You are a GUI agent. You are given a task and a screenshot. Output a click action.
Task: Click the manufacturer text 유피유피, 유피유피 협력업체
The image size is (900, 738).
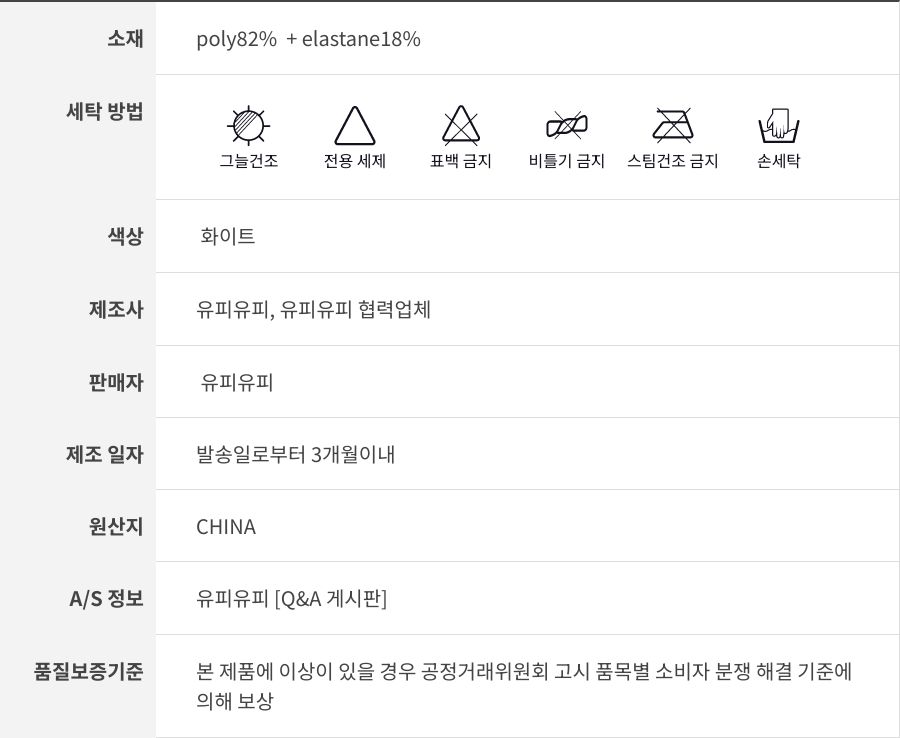[x=313, y=309]
